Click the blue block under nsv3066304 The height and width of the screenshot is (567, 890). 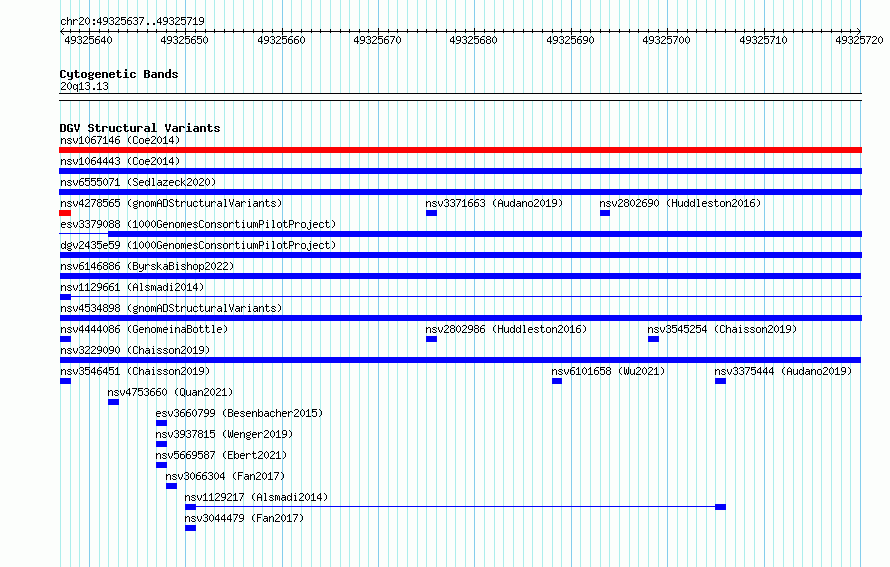(x=171, y=486)
